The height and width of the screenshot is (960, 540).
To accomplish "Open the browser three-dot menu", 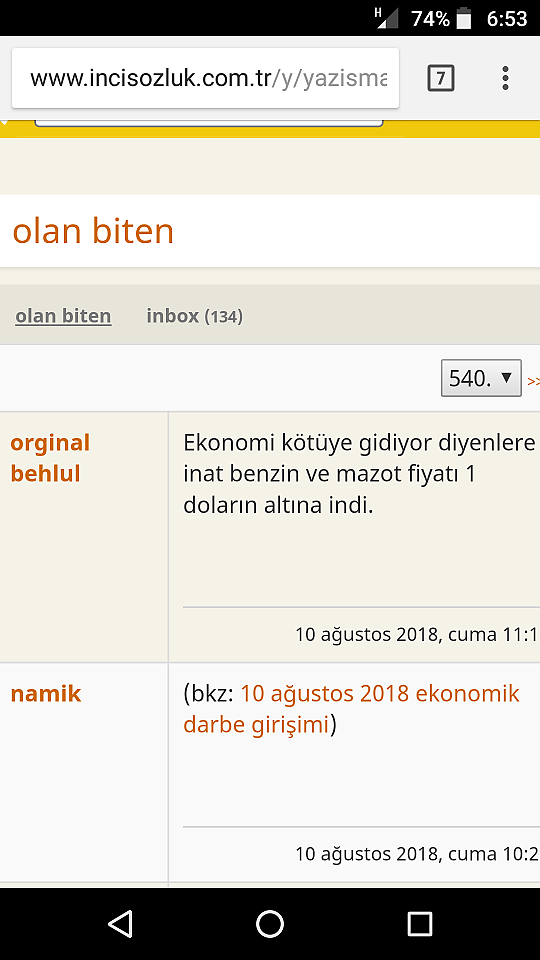I will pos(505,78).
